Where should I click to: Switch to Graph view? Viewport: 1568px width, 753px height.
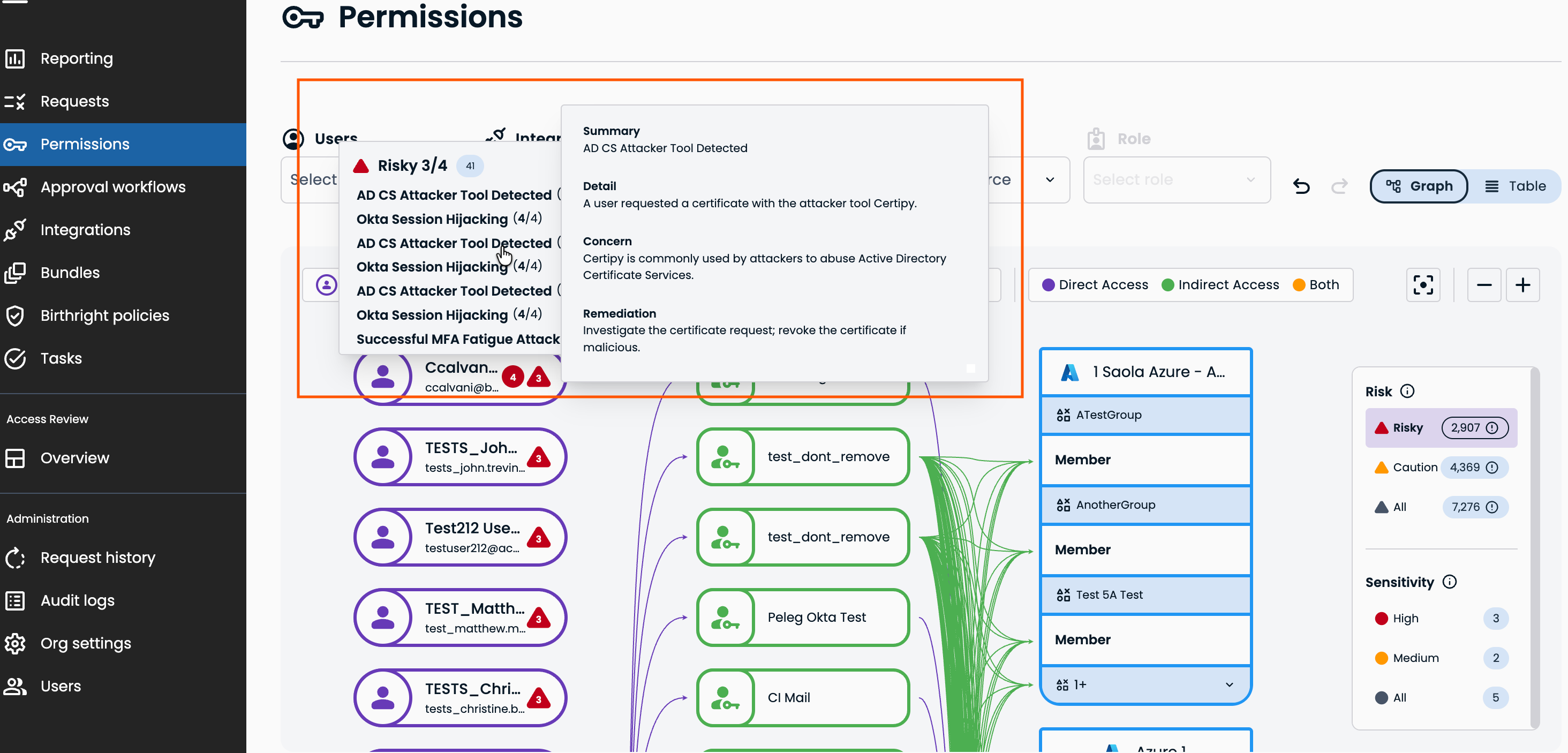tap(1419, 186)
